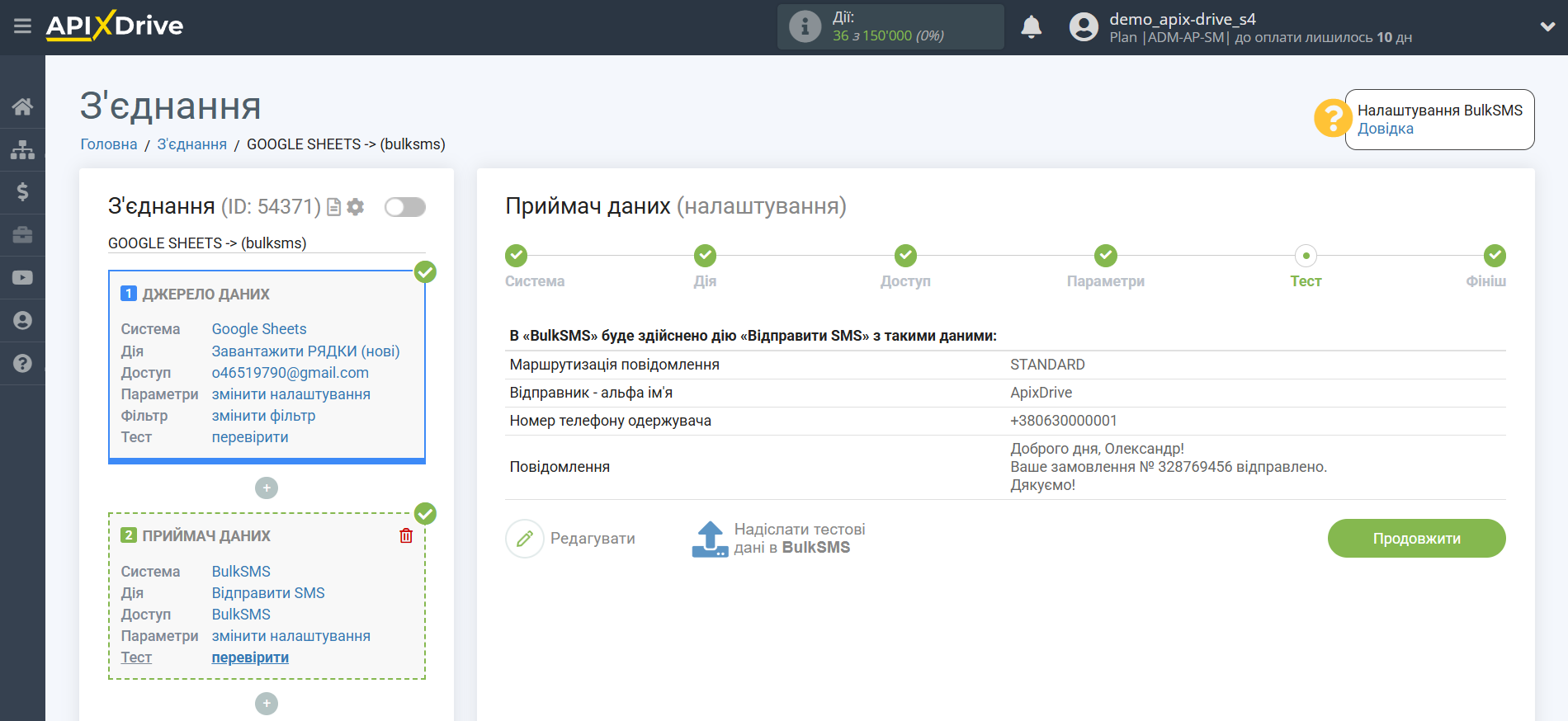The height and width of the screenshot is (721, 1568).
Task: Open the Довідка help link
Action: (x=1385, y=129)
